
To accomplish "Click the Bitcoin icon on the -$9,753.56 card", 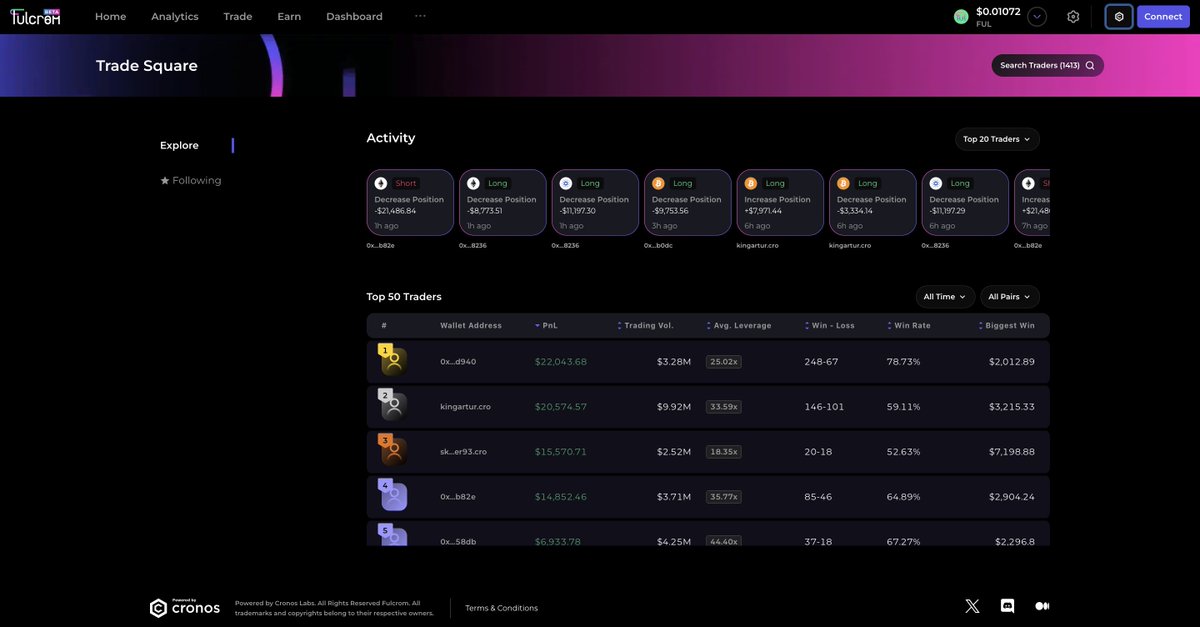I will [x=658, y=183].
